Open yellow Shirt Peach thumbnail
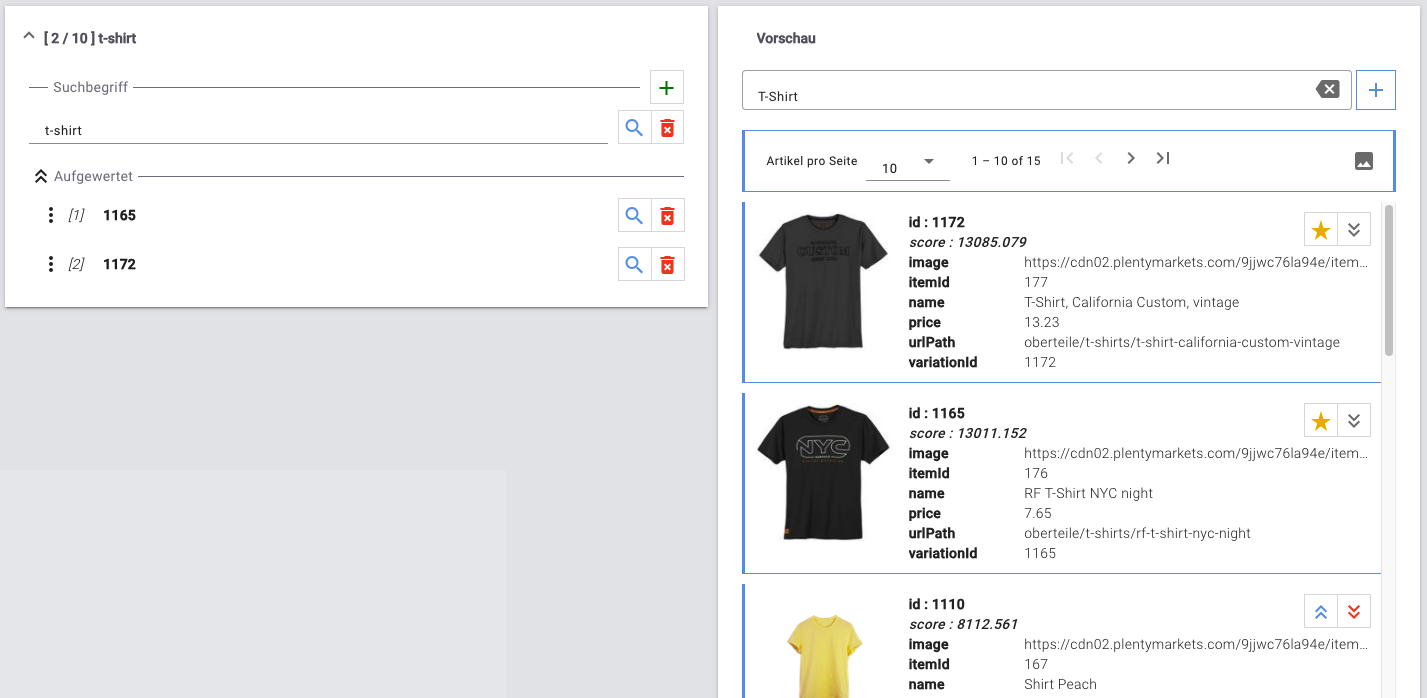The width and height of the screenshot is (1427, 698). pyautogui.click(x=824, y=655)
